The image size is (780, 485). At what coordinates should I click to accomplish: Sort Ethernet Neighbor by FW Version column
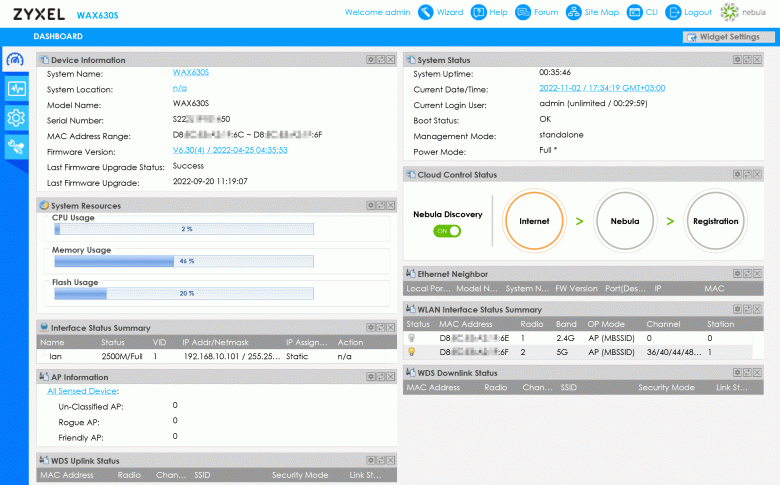tap(576, 289)
